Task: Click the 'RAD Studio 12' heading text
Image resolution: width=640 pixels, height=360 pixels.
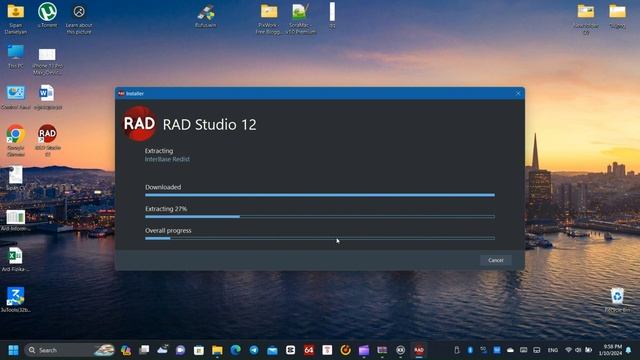Action: 209,124
